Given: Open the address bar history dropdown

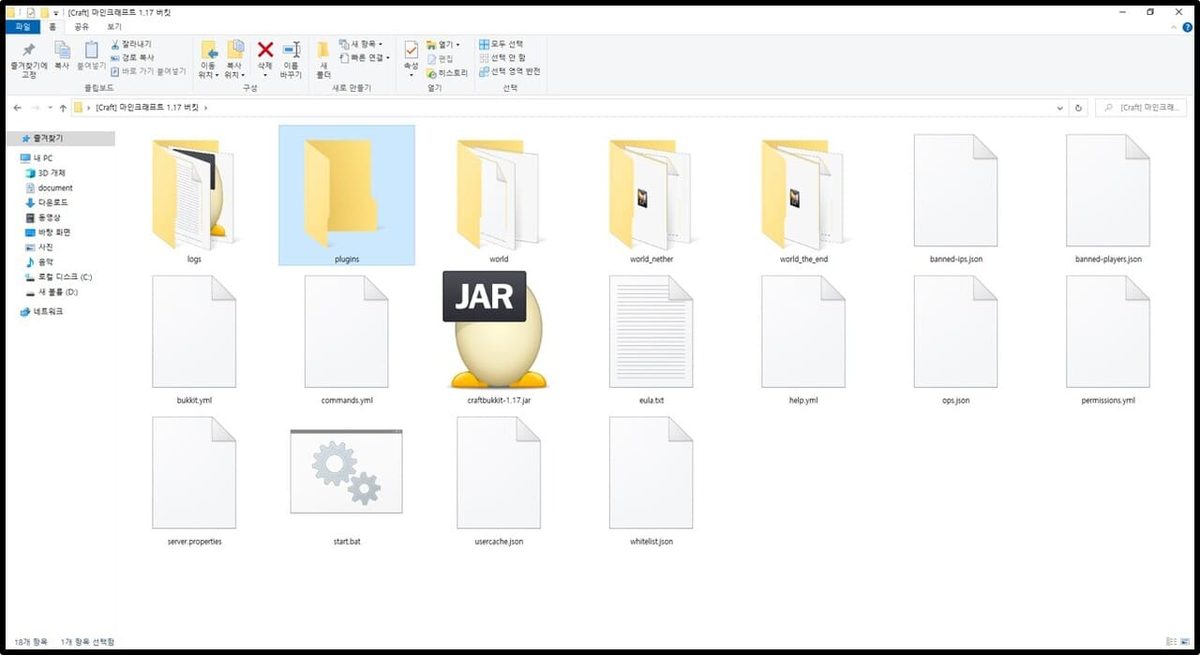Looking at the screenshot, I should (x=1061, y=107).
